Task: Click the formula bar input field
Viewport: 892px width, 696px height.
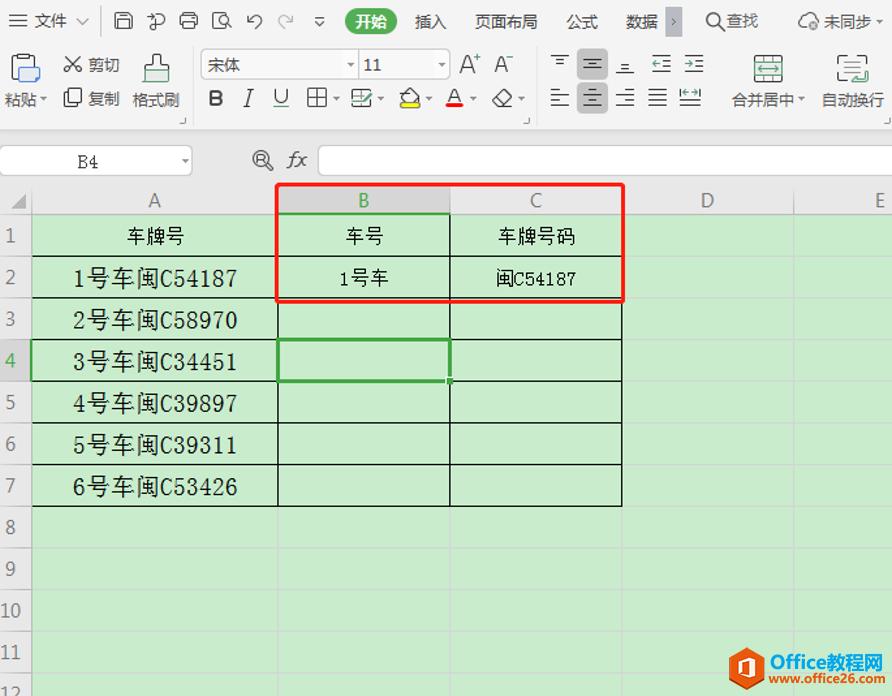Action: coord(605,160)
